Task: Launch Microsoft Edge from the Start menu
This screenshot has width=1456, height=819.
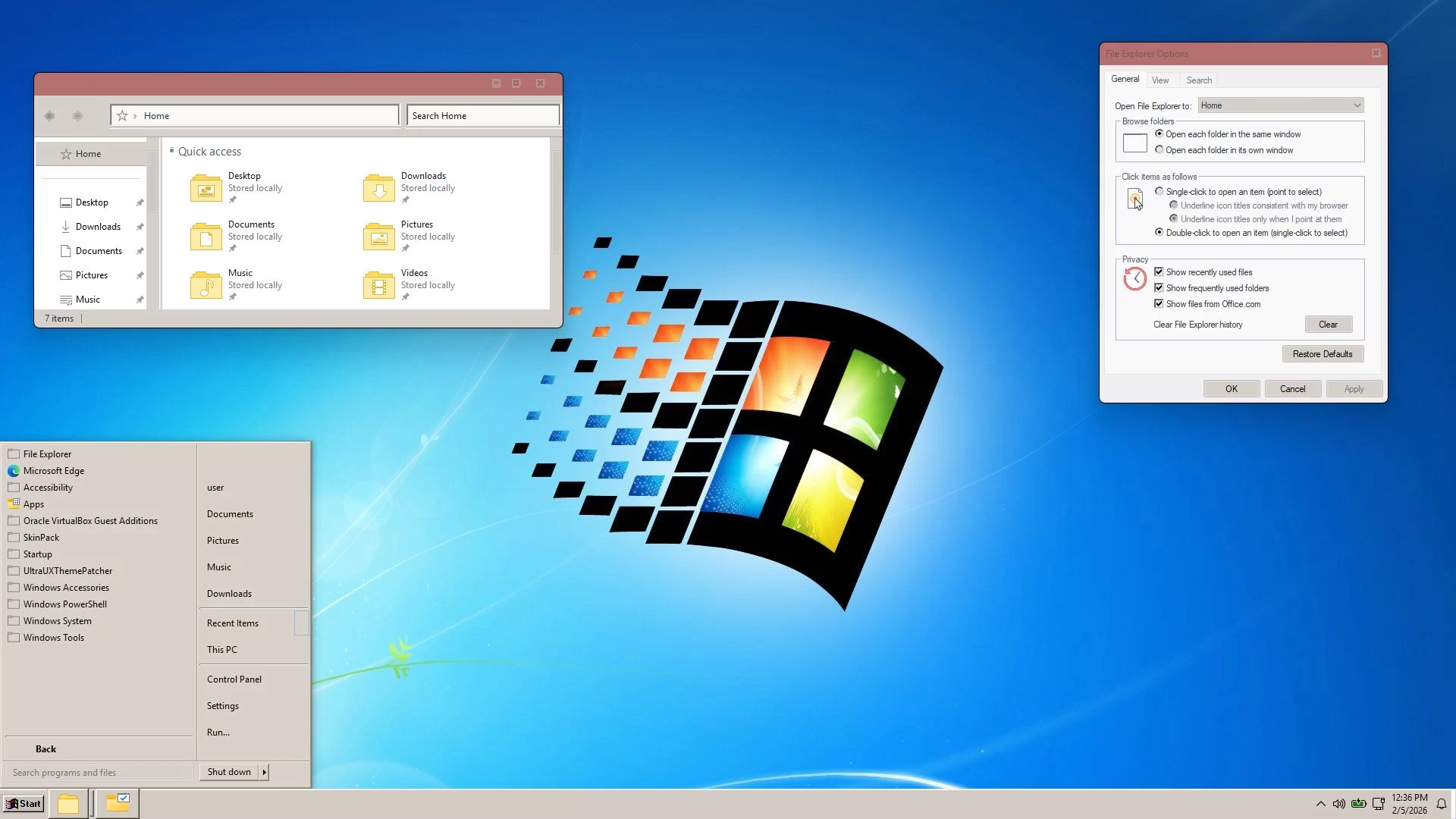Action: point(53,471)
